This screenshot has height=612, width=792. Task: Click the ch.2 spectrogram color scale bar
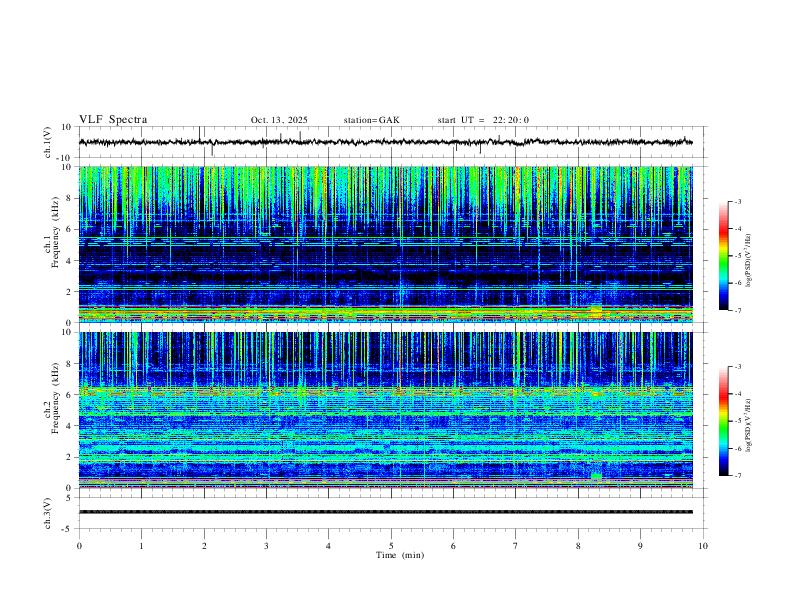(x=723, y=421)
